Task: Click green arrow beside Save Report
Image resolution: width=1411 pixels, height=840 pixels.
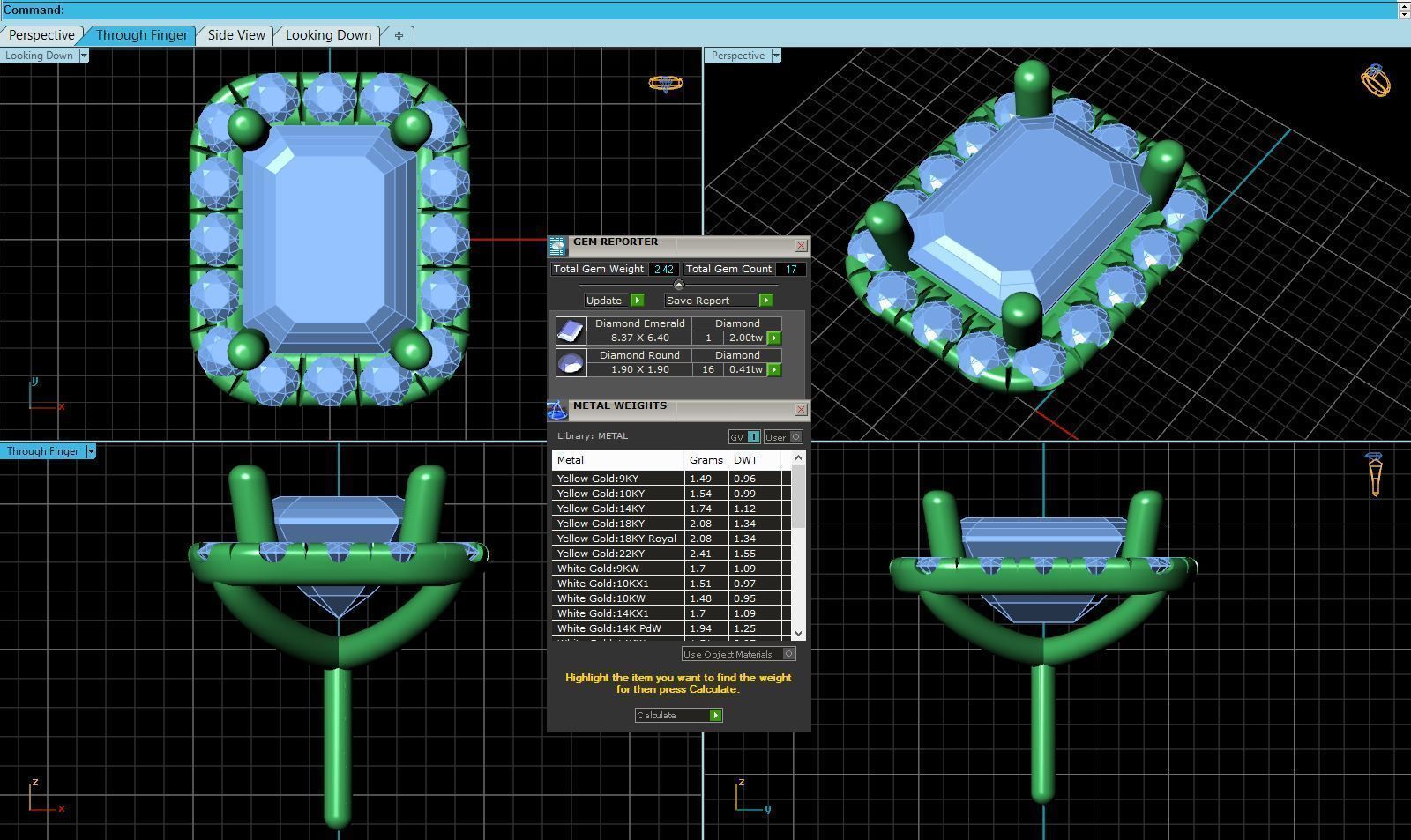Action: coord(766,301)
